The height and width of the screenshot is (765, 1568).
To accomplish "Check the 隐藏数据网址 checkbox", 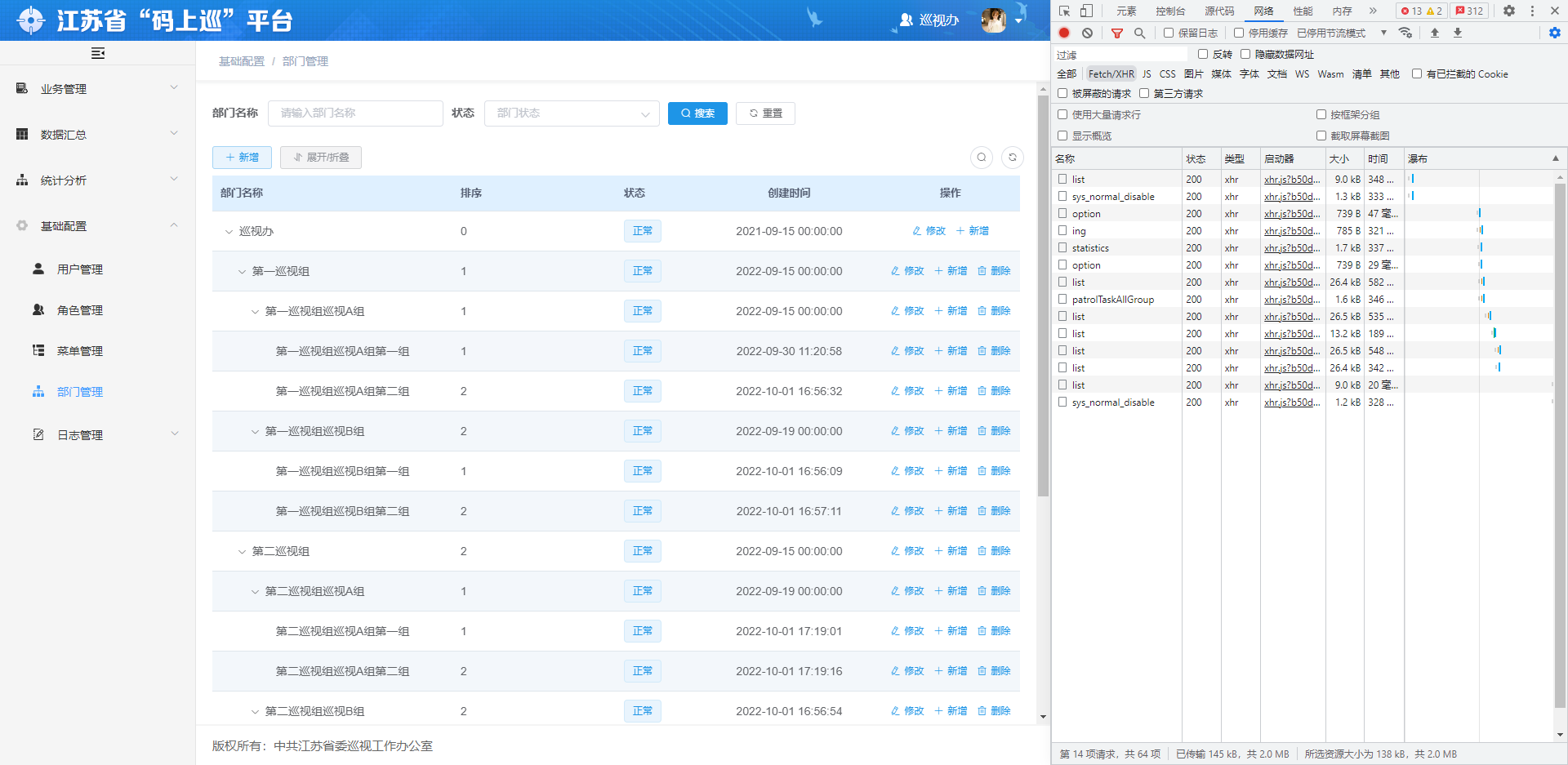I will pos(1245,54).
